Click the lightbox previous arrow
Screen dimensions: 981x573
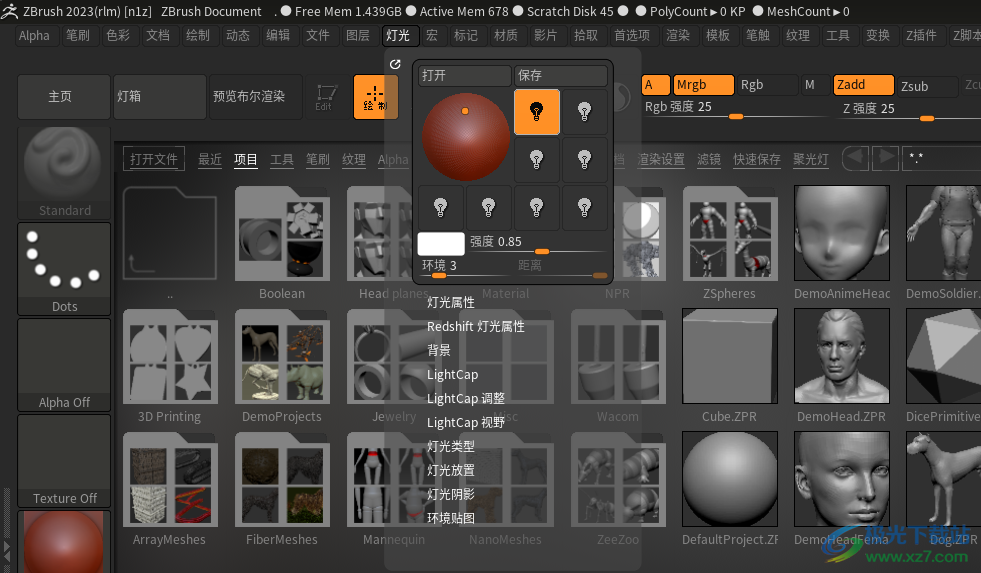(856, 158)
